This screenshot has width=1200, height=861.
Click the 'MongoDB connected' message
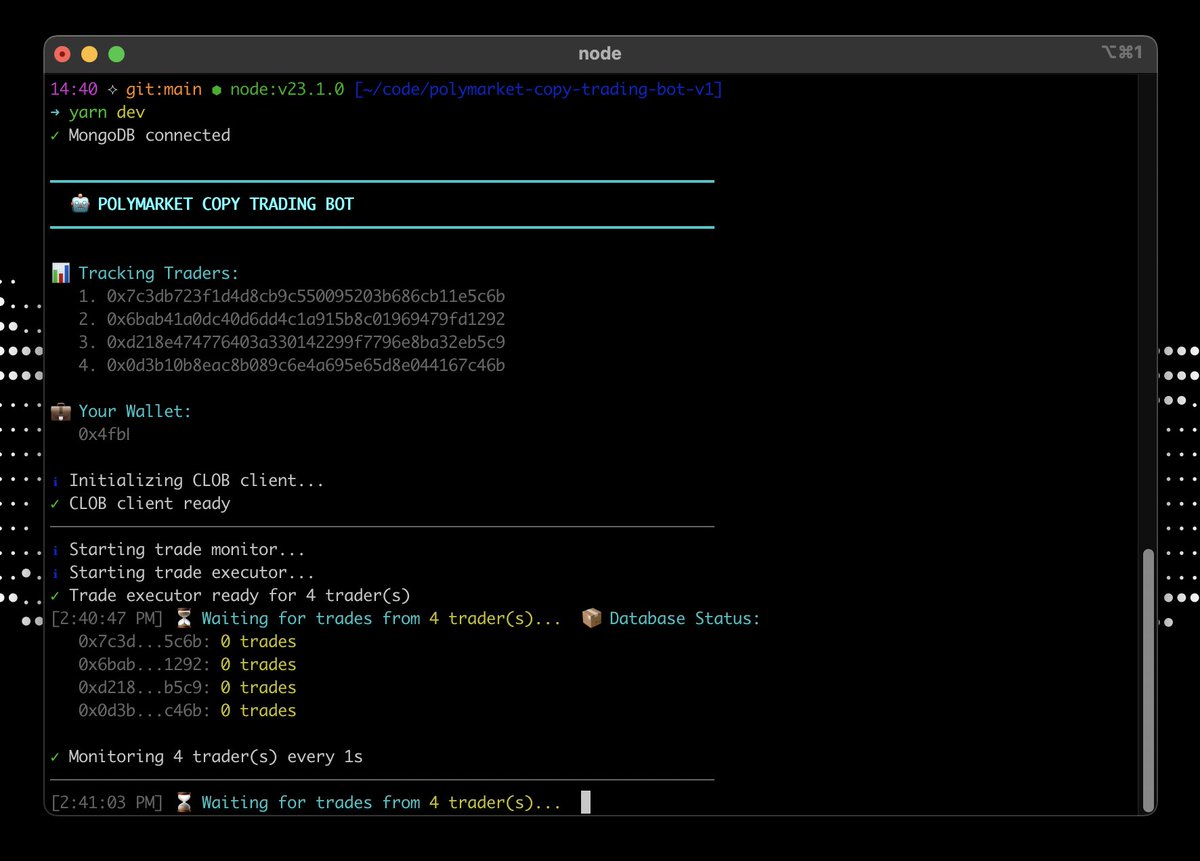click(x=149, y=135)
